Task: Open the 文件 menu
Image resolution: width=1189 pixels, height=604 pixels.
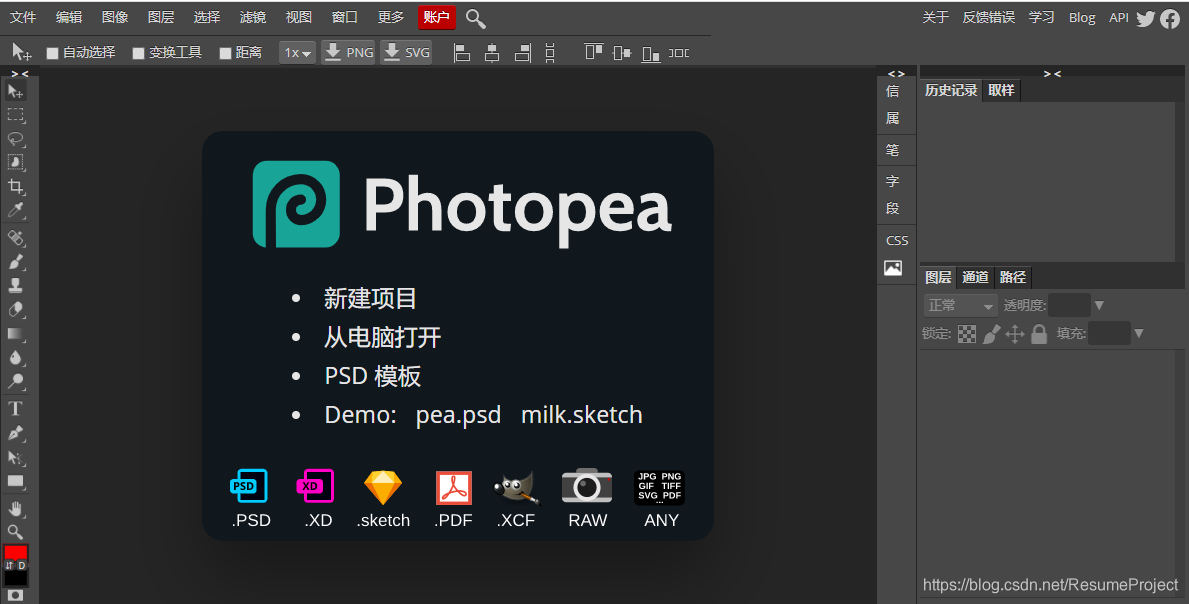Action: 23,17
